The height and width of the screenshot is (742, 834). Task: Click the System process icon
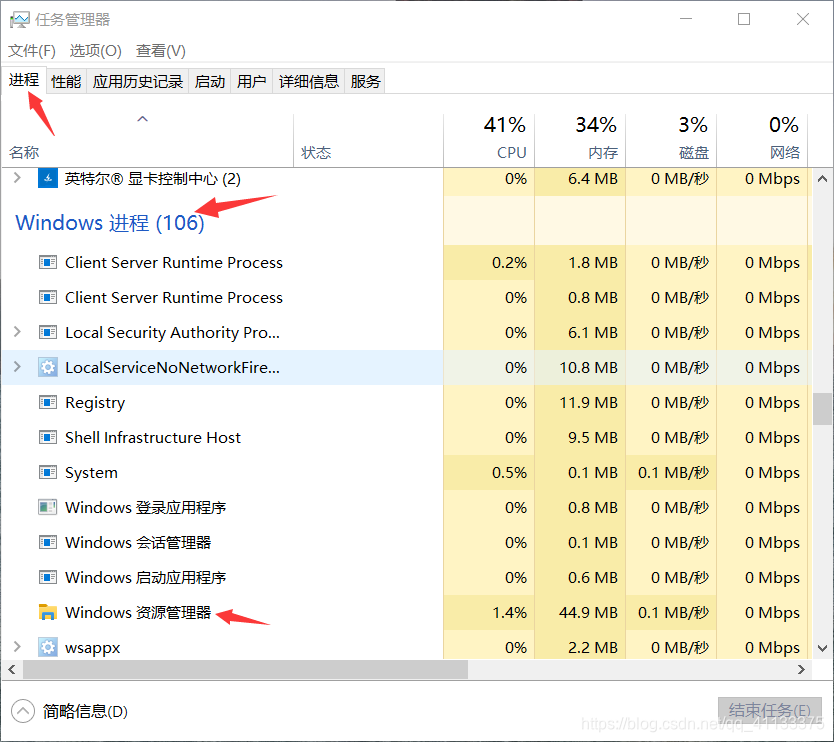point(48,472)
